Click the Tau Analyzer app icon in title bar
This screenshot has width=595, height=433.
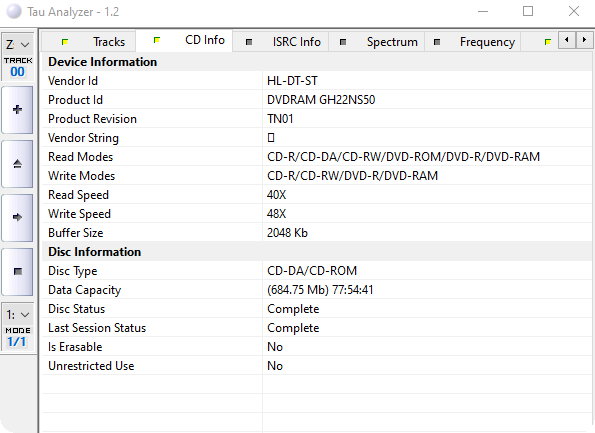pyautogui.click(x=14, y=11)
